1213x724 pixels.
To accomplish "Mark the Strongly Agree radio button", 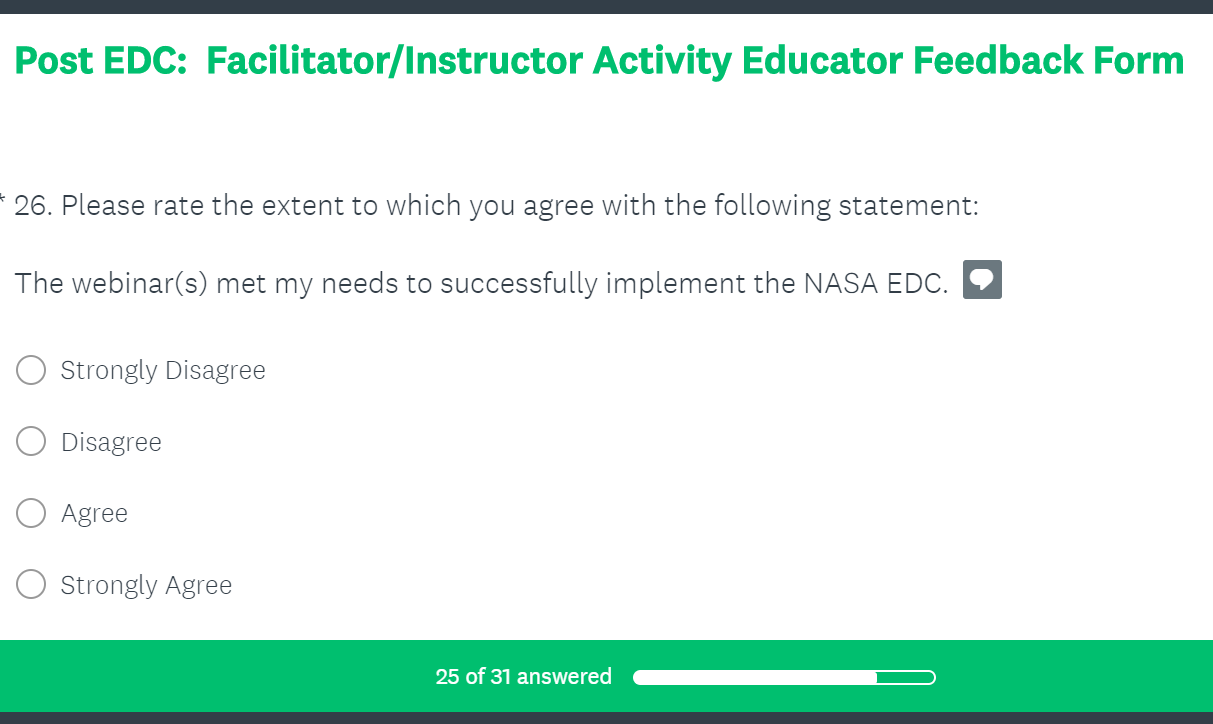I will [x=31, y=584].
